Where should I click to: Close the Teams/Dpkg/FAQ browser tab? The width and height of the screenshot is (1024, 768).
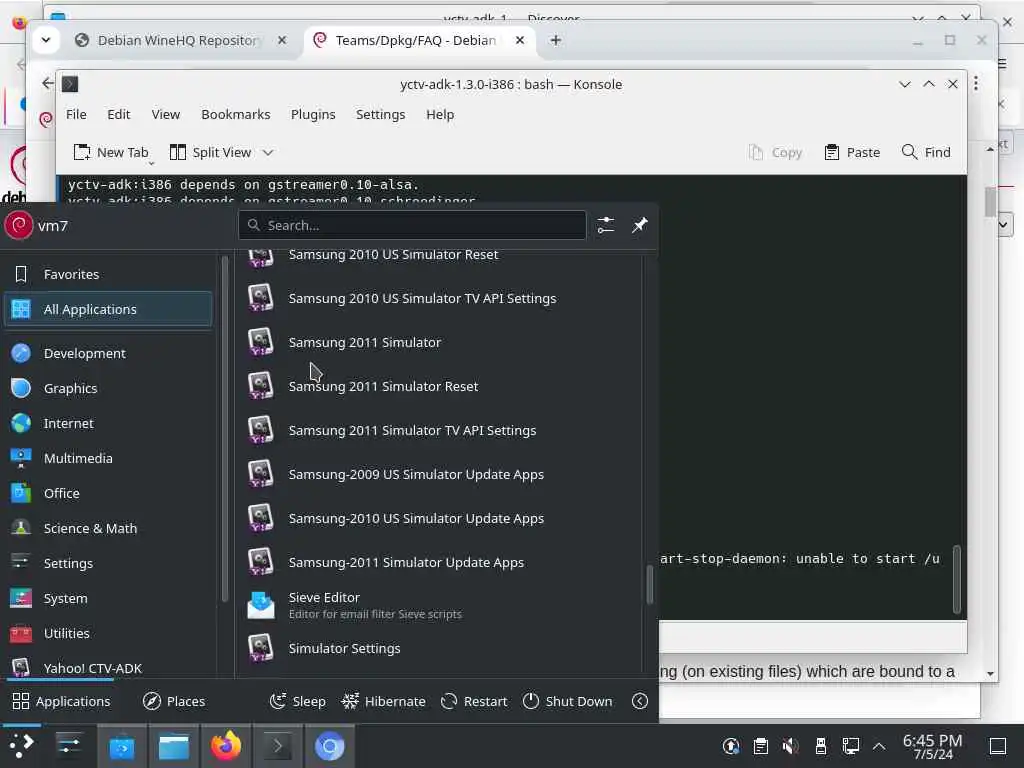[x=520, y=40]
